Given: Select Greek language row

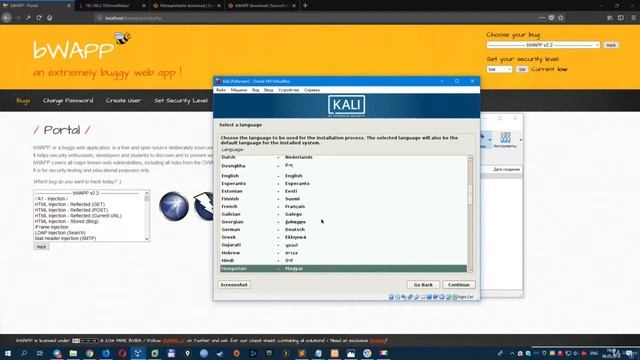Looking at the screenshot, I should (x=343, y=237).
